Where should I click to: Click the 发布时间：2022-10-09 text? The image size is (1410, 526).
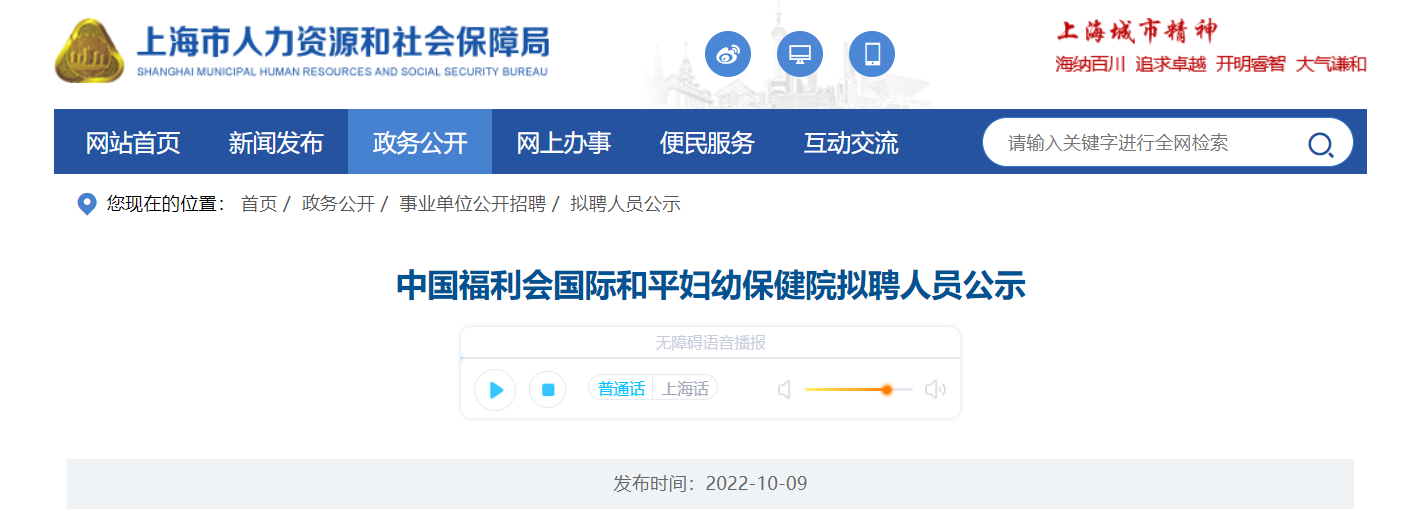pyautogui.click(x=710, y=484)
